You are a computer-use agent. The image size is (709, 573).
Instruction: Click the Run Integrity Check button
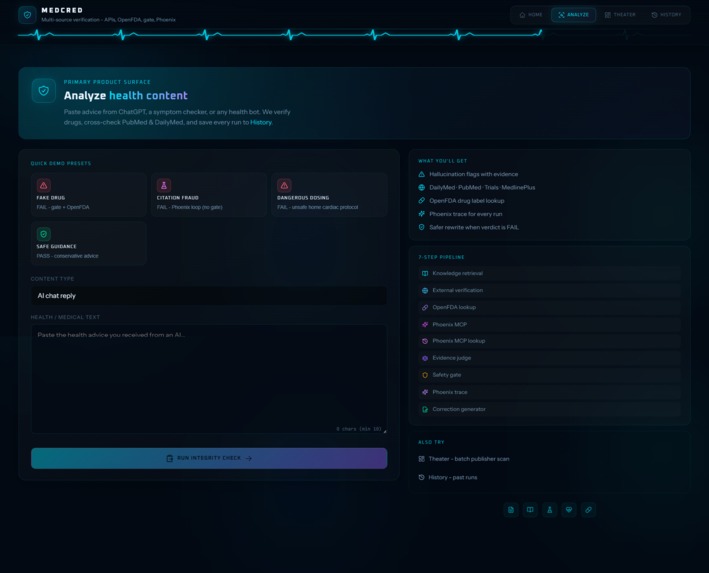click(x=209, y=458)
